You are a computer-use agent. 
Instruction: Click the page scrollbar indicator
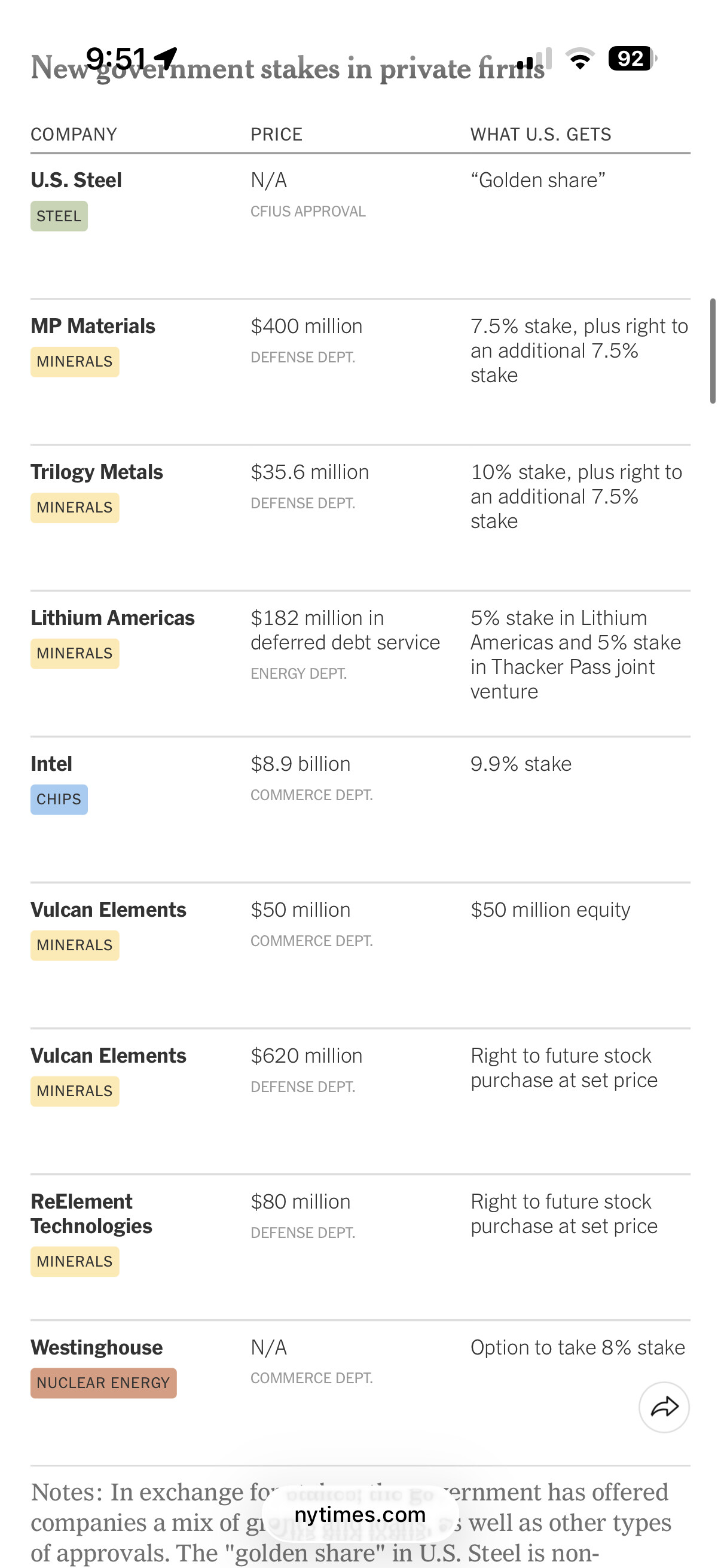713,350
